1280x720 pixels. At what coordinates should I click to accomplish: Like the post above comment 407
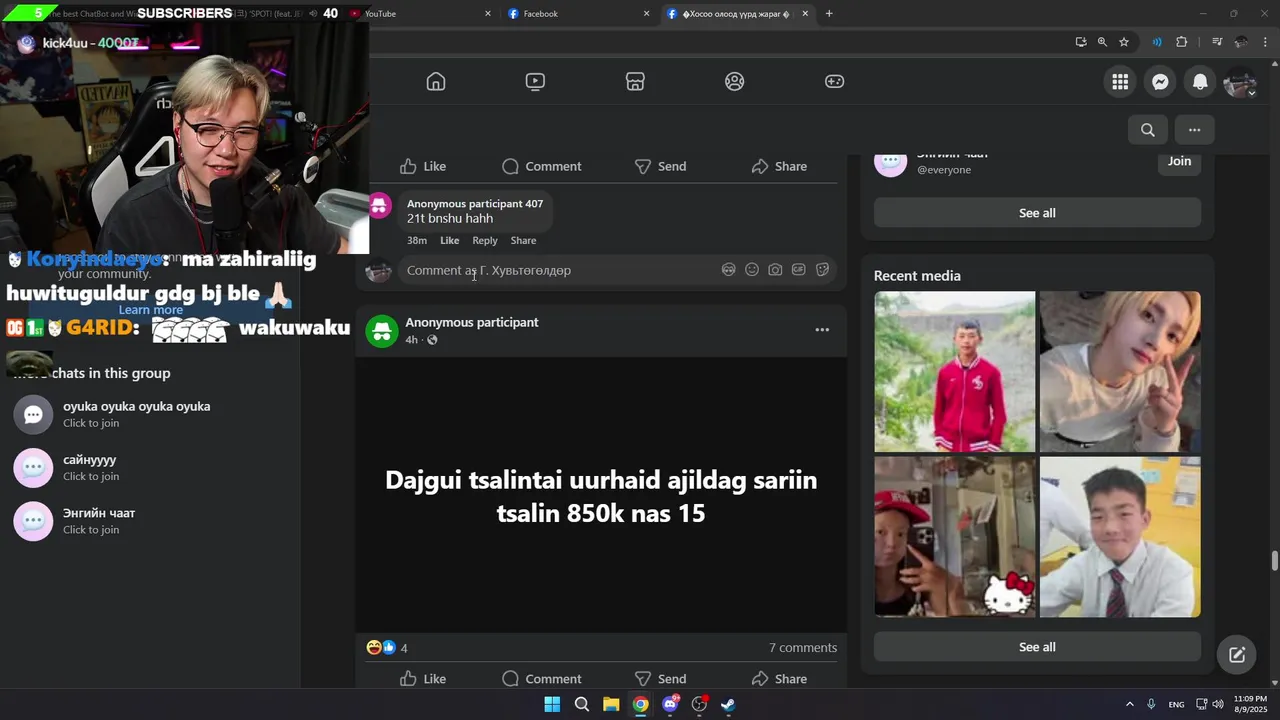click(423, 166)
